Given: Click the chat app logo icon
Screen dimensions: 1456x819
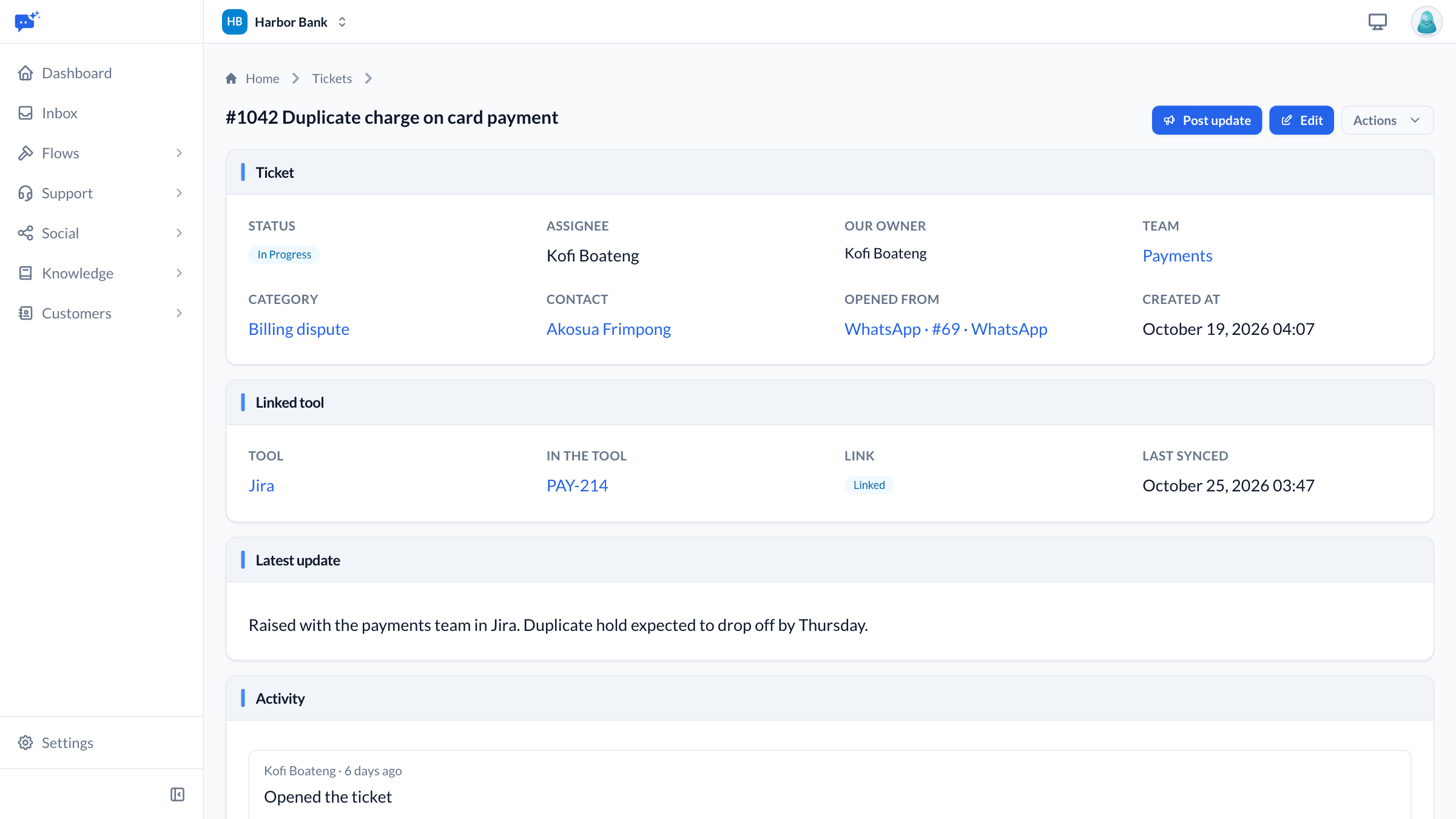Looking at the screenshot, I should click(27, 22).
